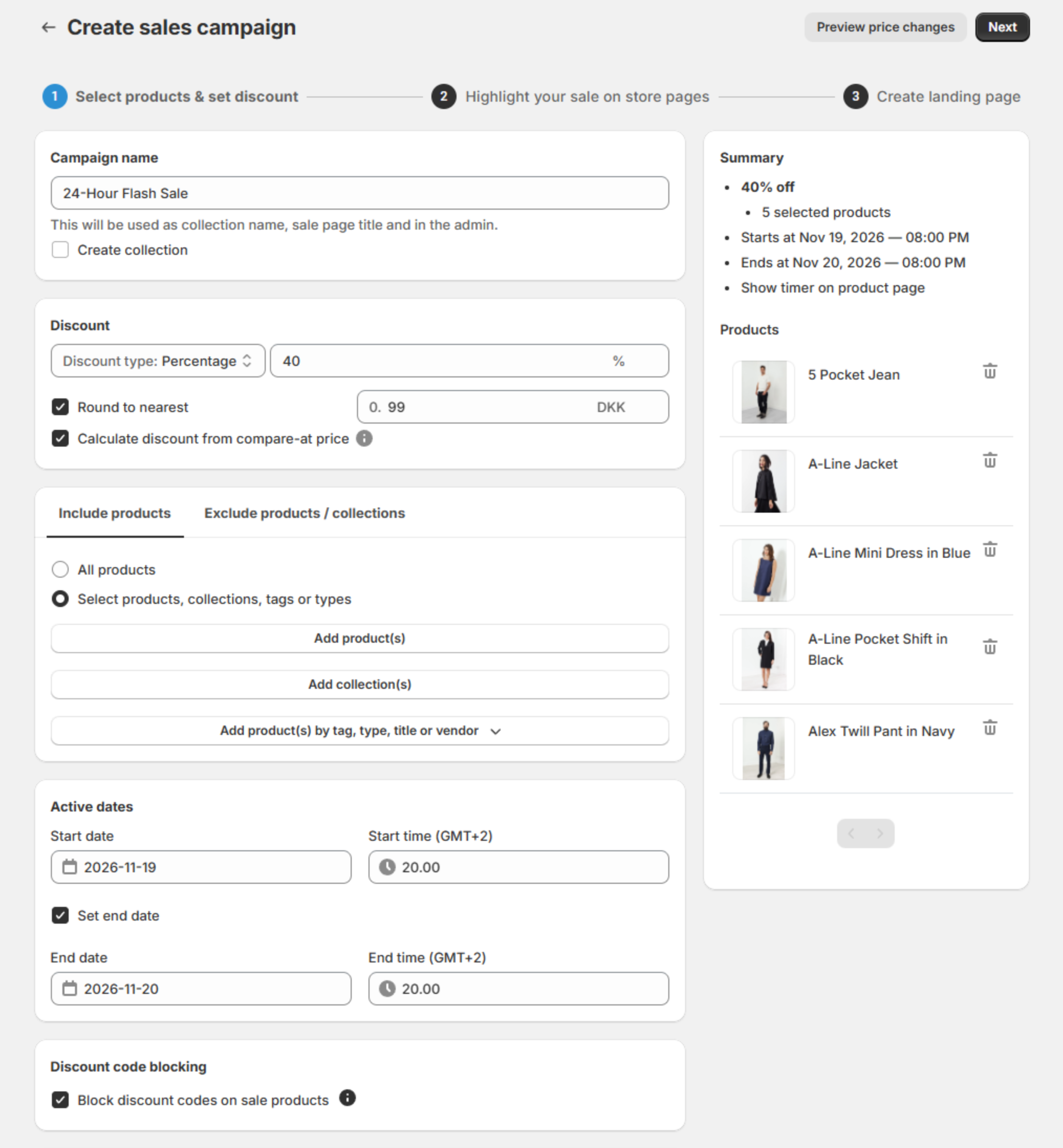Toggle Block discount codes on sale products
The height and width of the screenshot is (1148, 1063).
(60, 1100)
